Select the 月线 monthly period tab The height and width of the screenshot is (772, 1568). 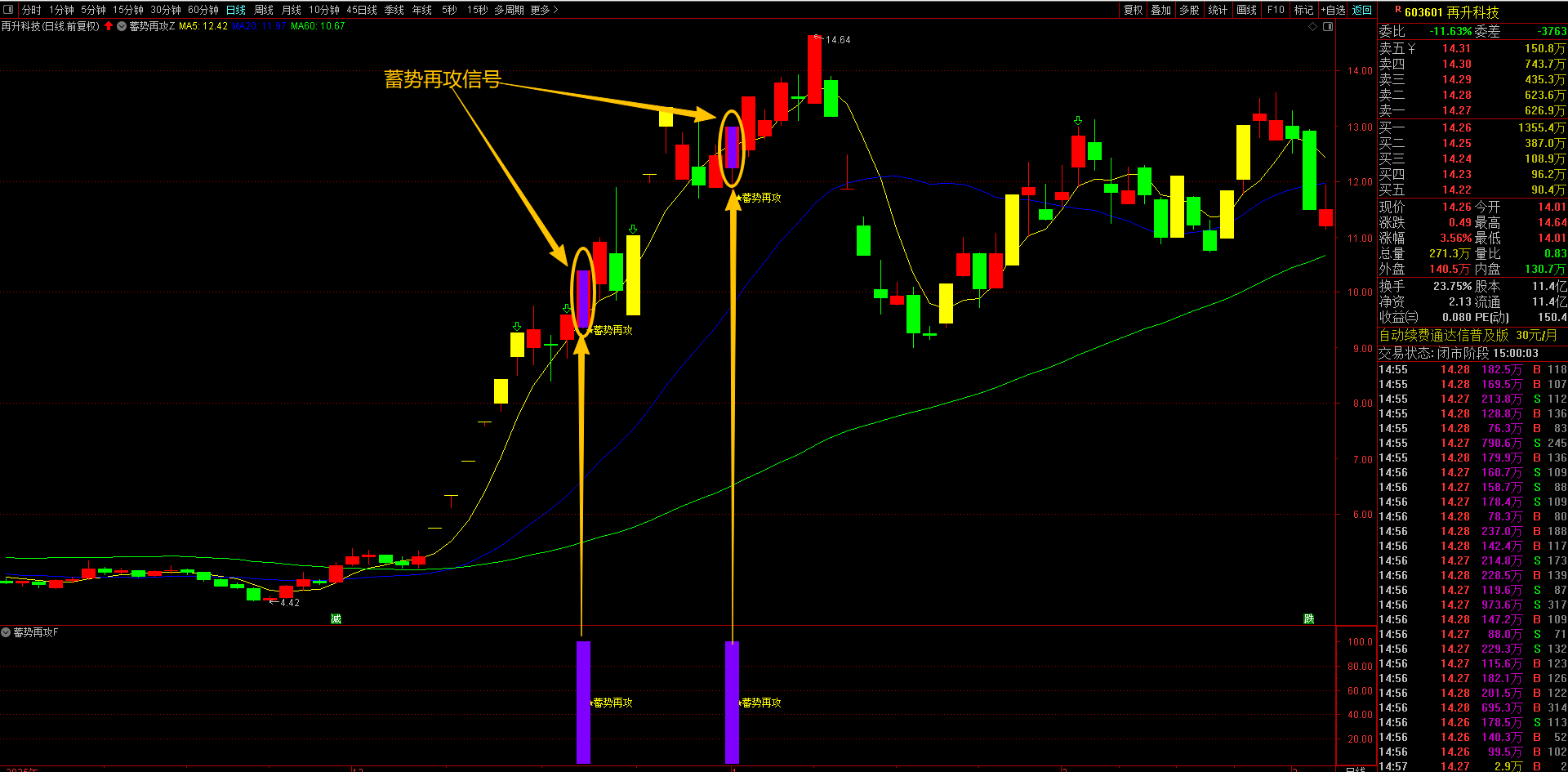[292, 10]
